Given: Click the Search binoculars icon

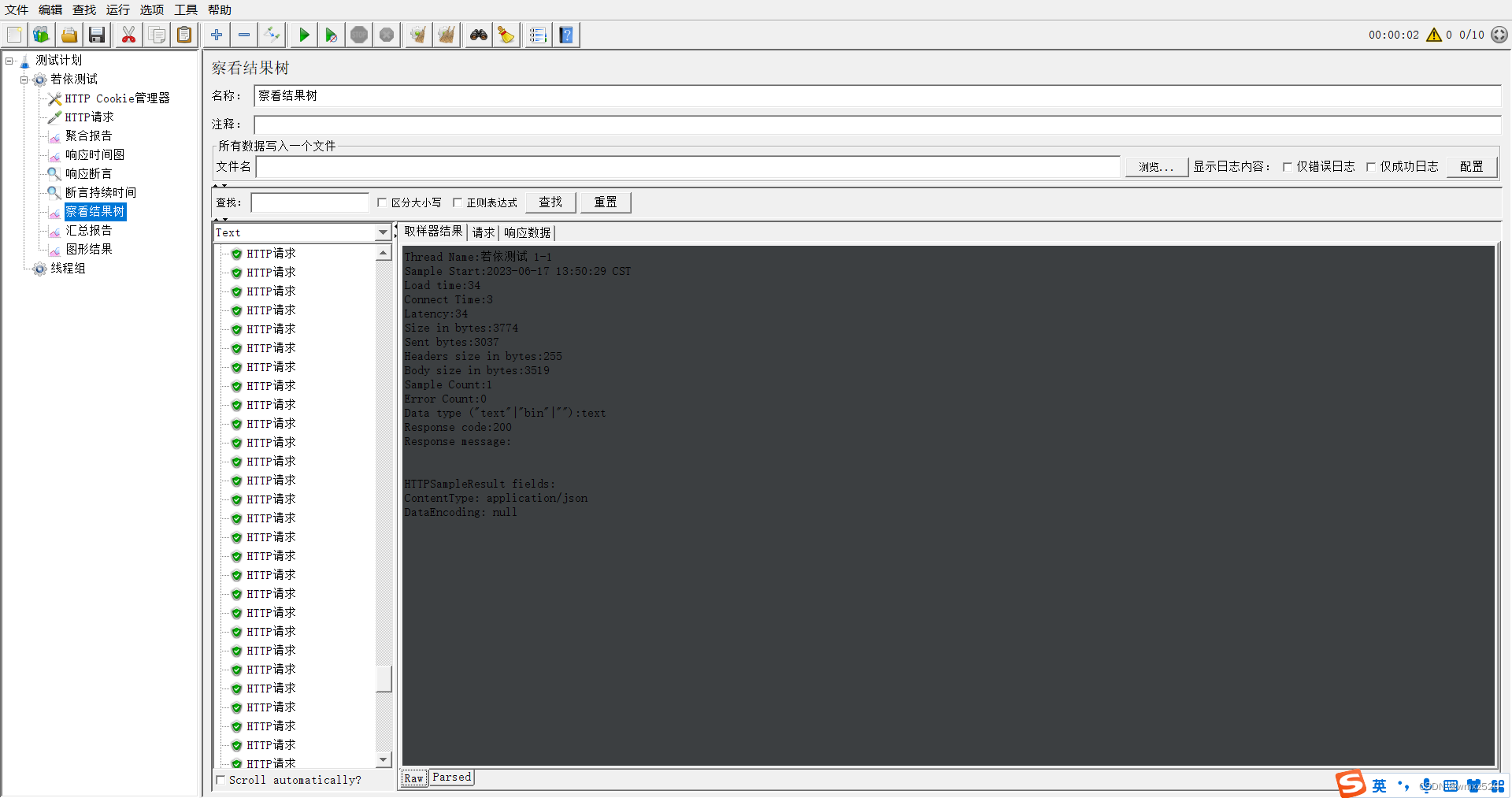Looking at the screenshot, I should 479,35.
